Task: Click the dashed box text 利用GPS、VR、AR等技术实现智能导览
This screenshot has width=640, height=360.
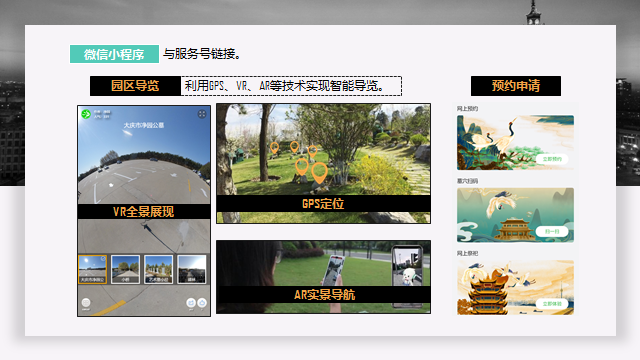Action: coord(284,86)
